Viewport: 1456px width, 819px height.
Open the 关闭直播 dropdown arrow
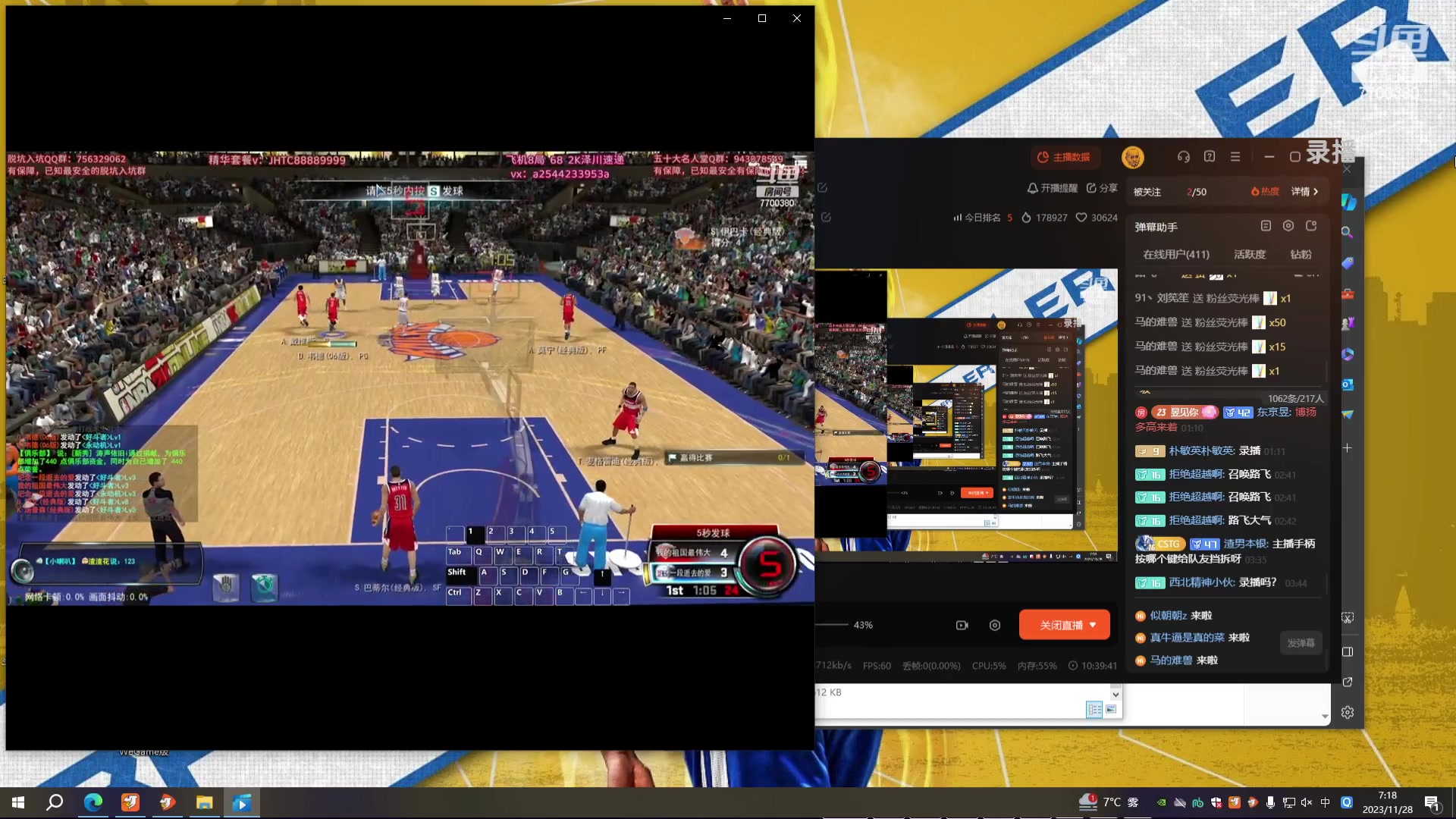(1093, 625)
